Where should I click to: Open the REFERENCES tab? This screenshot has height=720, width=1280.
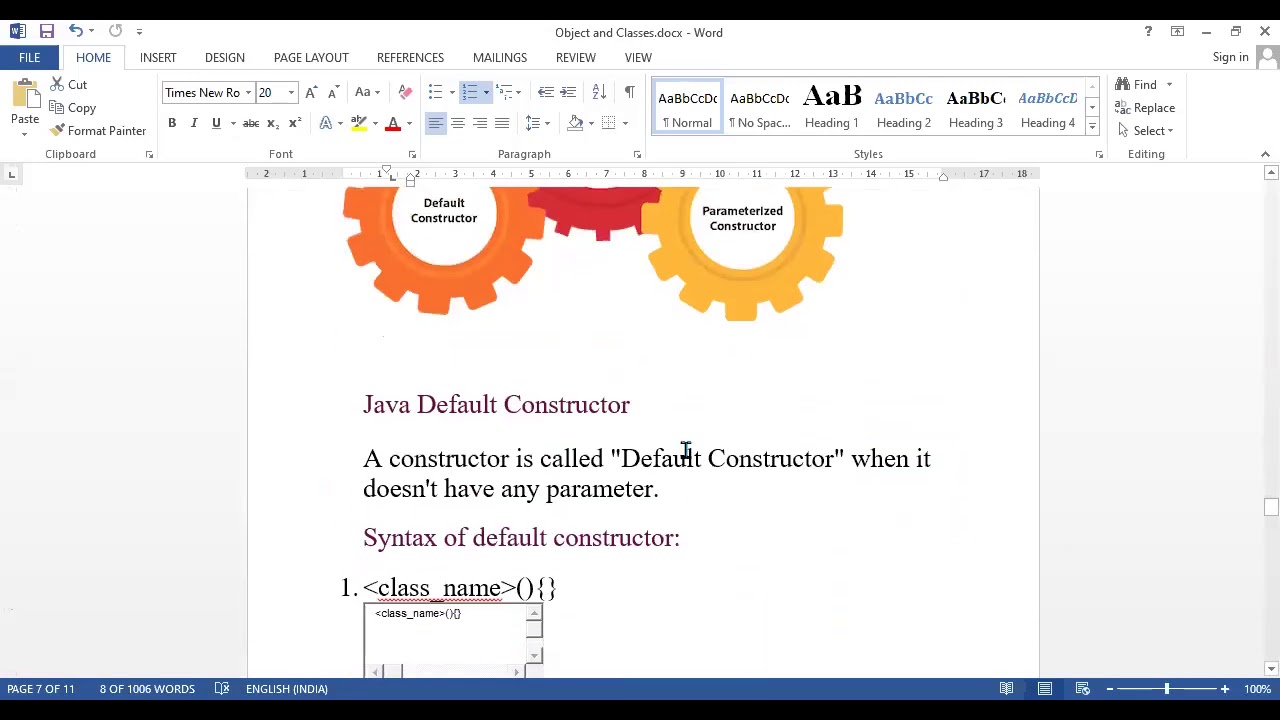click(x=410, y=58)
